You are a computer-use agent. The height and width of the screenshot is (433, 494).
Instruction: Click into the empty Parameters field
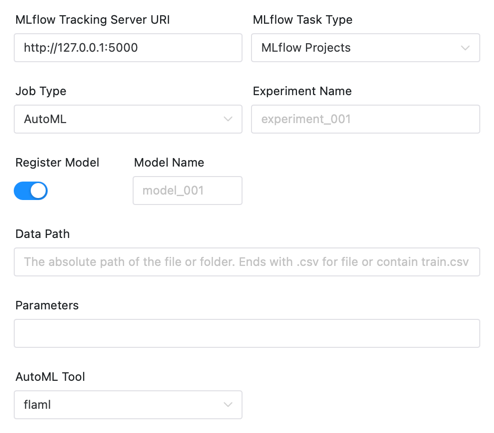pyautogui.click(x=247, y=333)
